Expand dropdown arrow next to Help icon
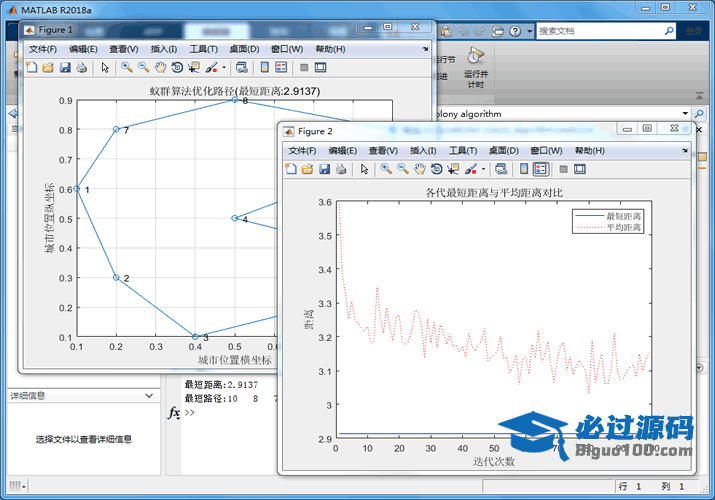 coord(529,31)
